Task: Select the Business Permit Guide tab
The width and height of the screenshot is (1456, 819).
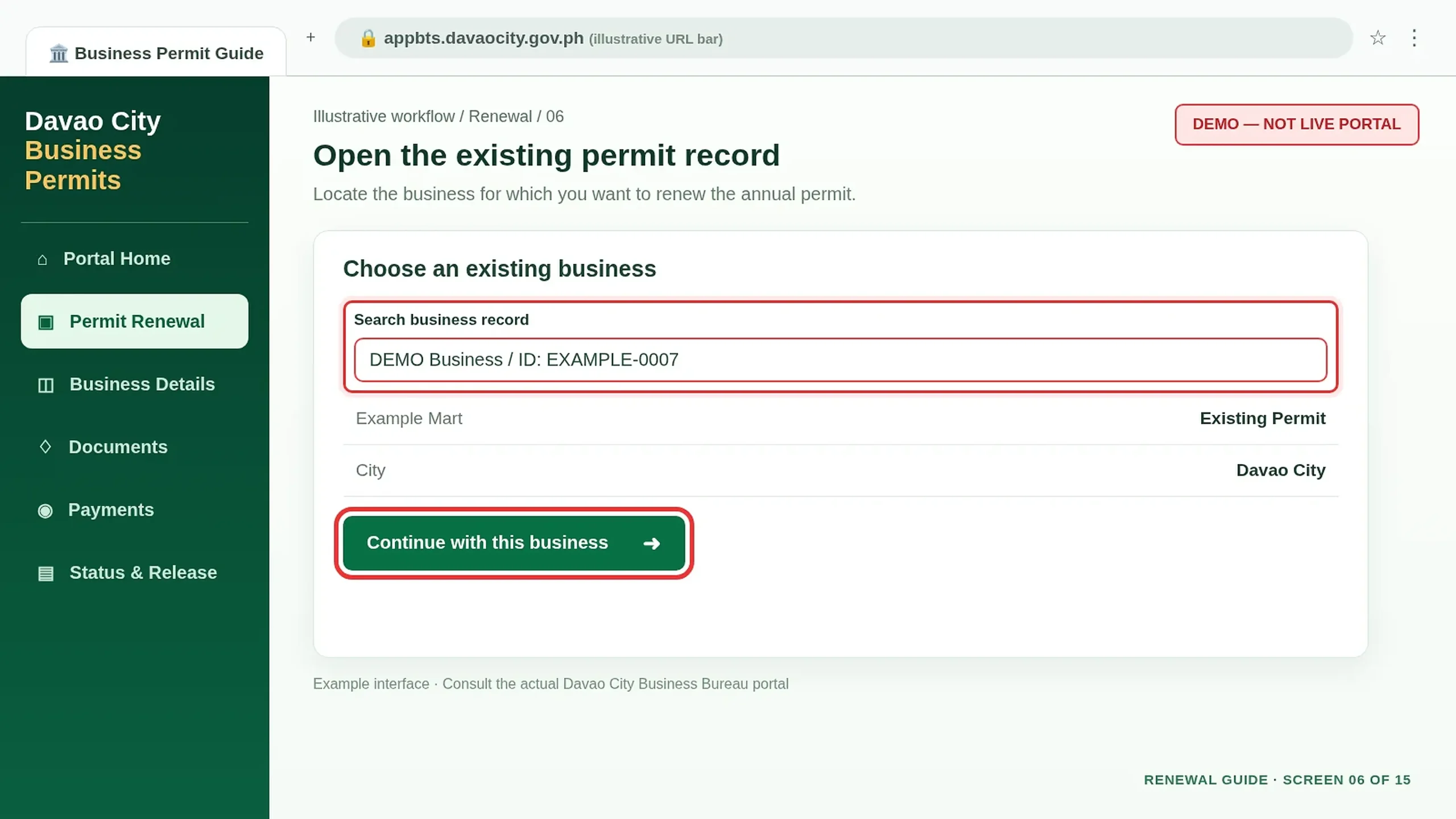Action: (156, 52)
